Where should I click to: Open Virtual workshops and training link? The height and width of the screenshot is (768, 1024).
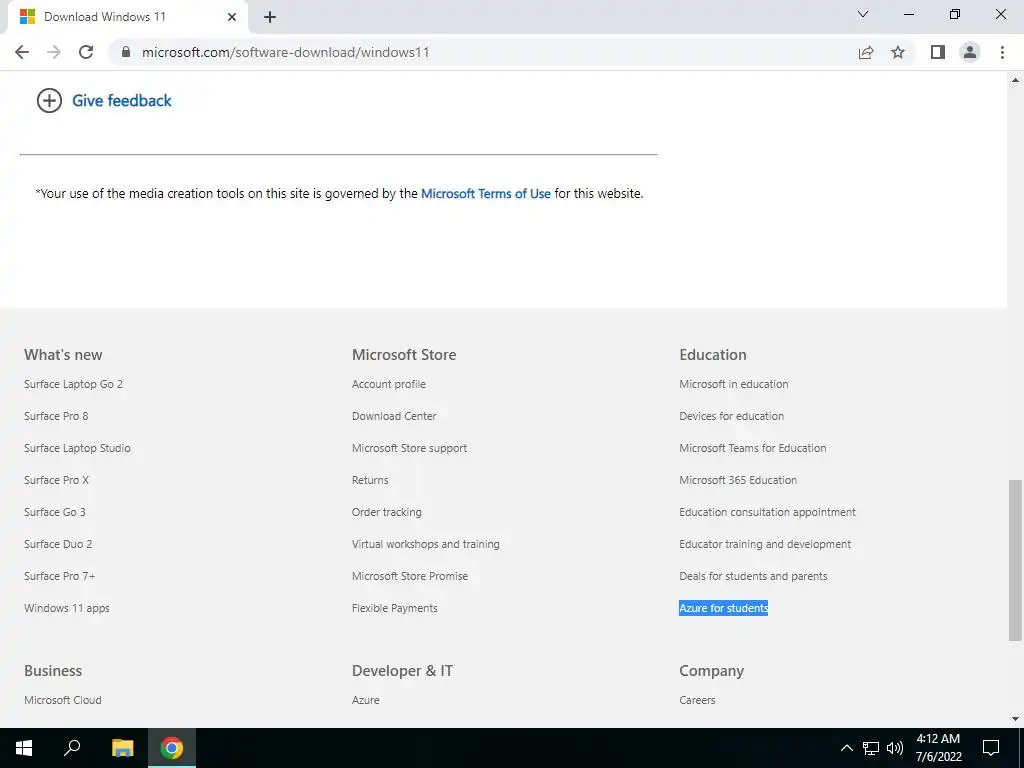pyautogui.click(x=426, y=544)
